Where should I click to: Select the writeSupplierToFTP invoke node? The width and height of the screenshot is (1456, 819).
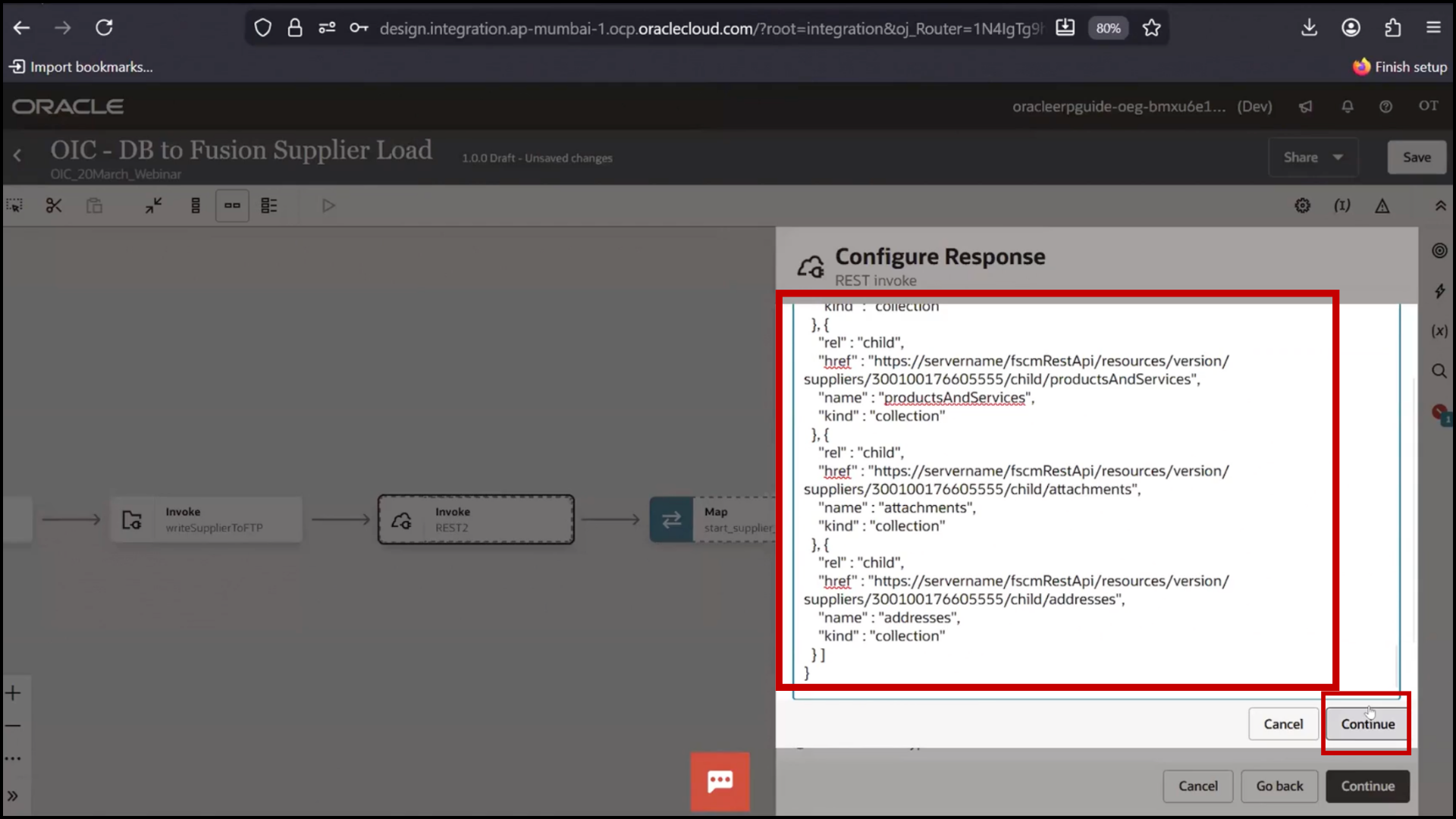206,519
